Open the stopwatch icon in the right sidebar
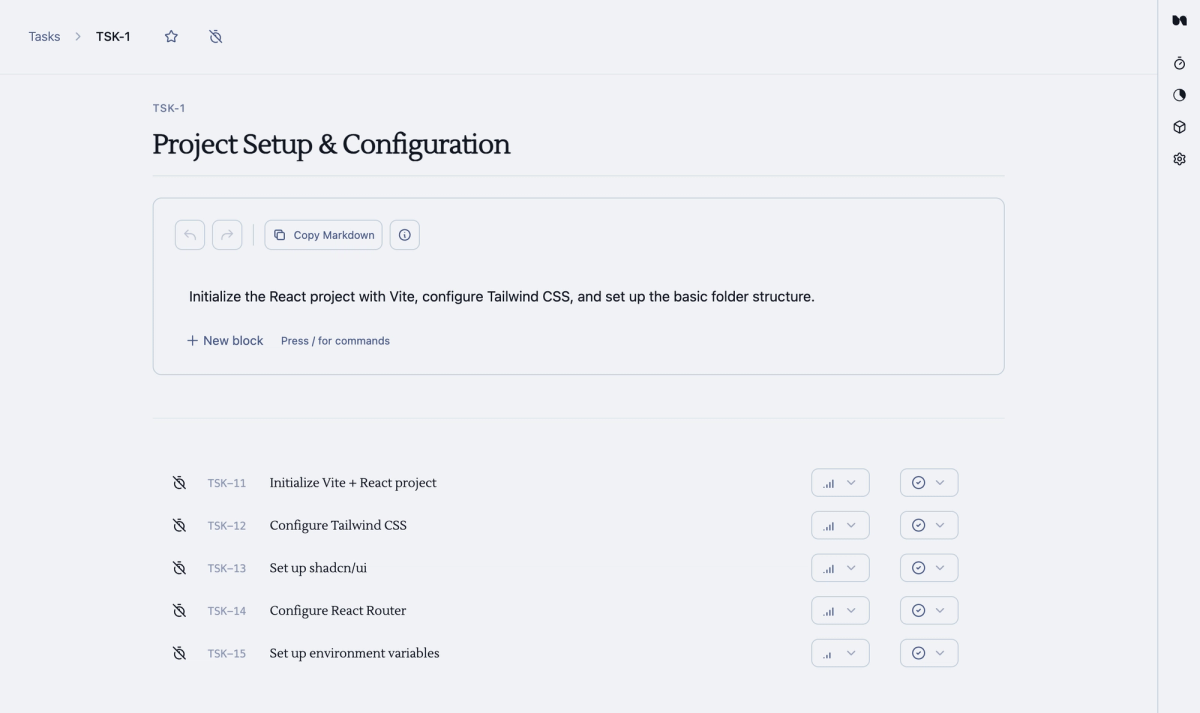The image size is (1200, 713). point(1179,63)
